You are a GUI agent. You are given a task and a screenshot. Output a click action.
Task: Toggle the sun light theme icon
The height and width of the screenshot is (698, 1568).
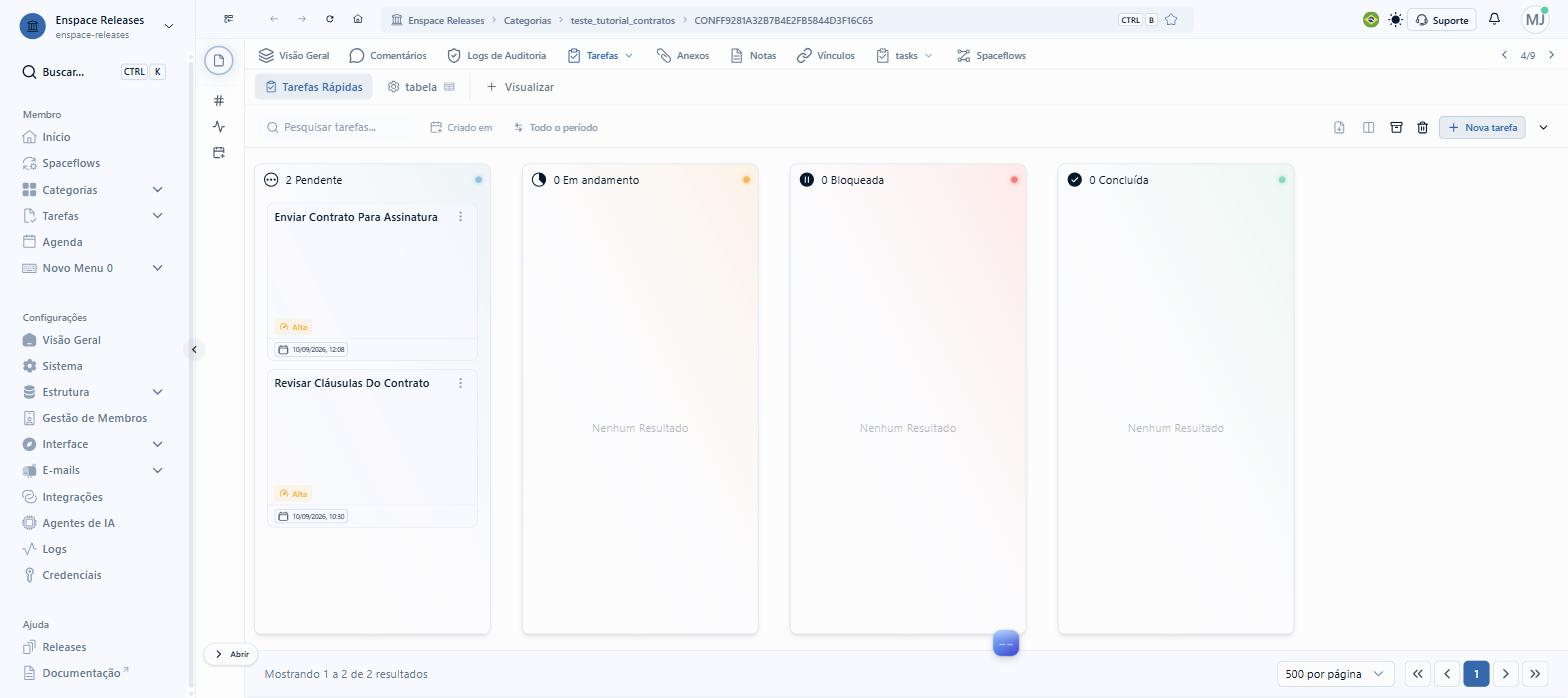(1396, 20)
